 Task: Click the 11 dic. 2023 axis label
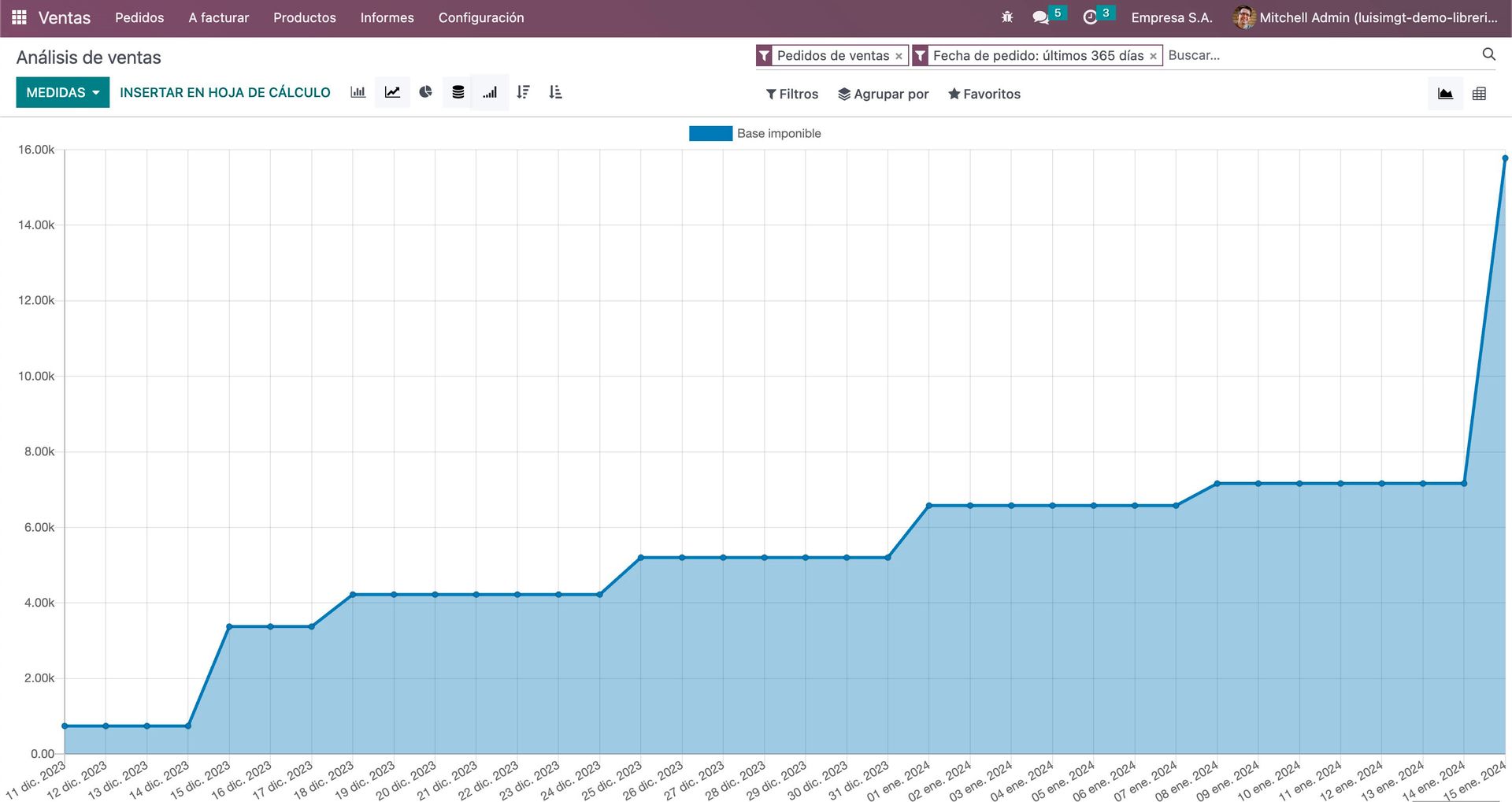[36, 780]
